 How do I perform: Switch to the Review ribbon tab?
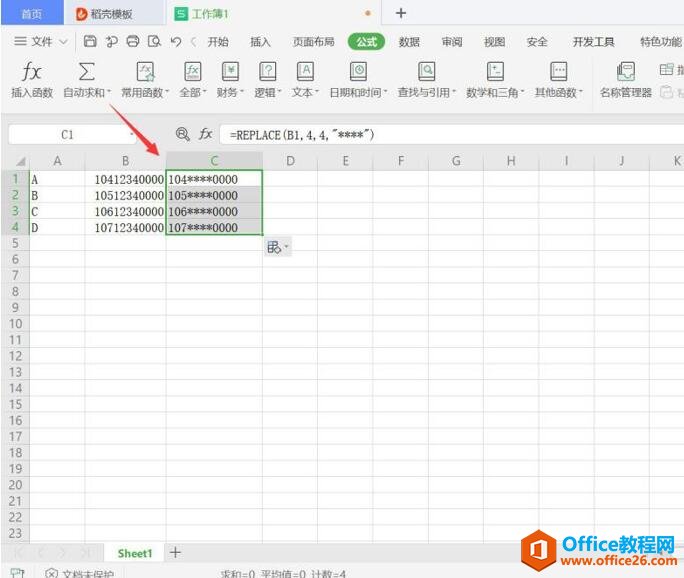point(452,42)
